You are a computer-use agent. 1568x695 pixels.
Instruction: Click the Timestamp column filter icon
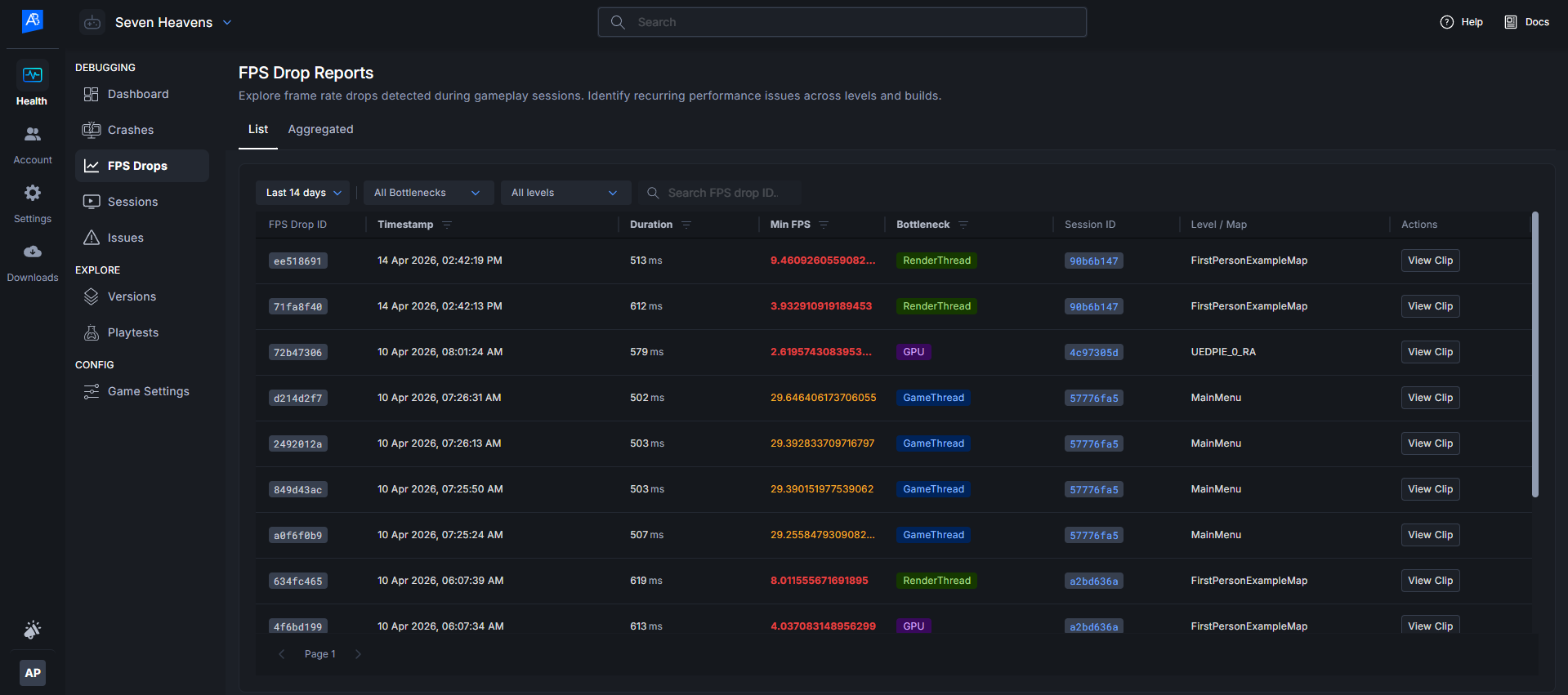pos(447,225)
